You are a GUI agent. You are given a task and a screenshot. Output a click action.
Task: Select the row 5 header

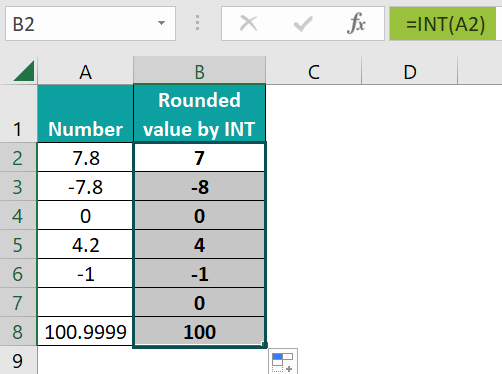[x=18, y=244]
